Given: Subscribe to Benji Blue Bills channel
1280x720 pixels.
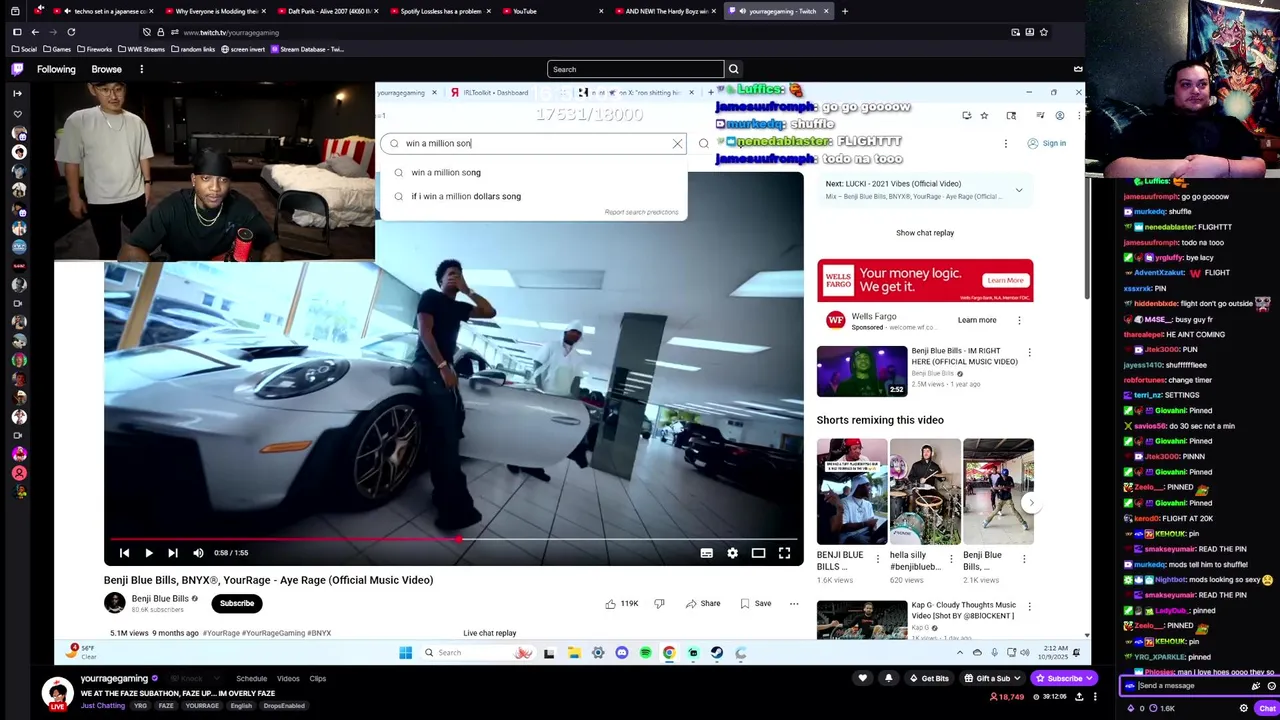Looking at the screenshot, I should (x=237, y=603).
